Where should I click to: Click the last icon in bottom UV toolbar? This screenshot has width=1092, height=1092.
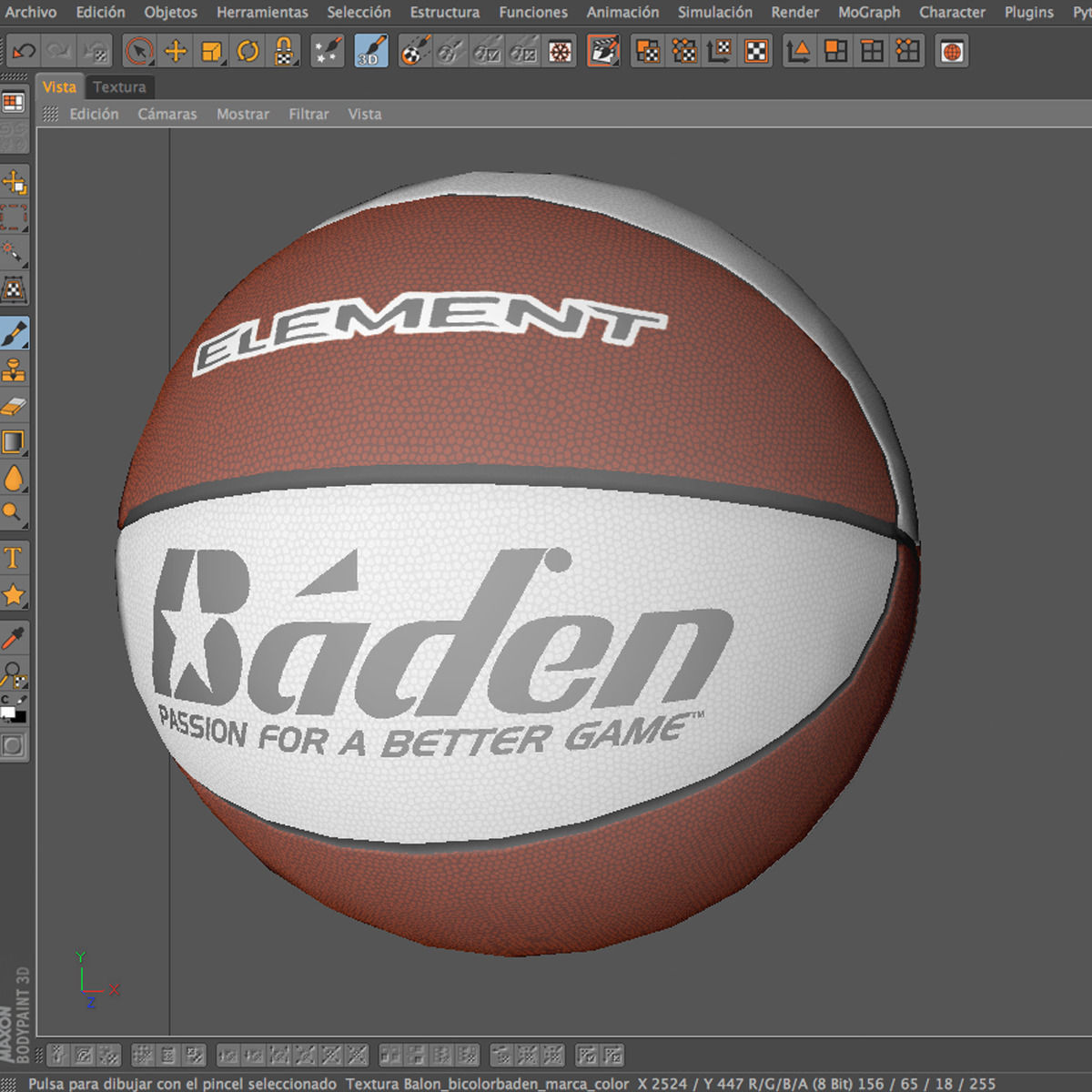click(x=613, y=1056)
